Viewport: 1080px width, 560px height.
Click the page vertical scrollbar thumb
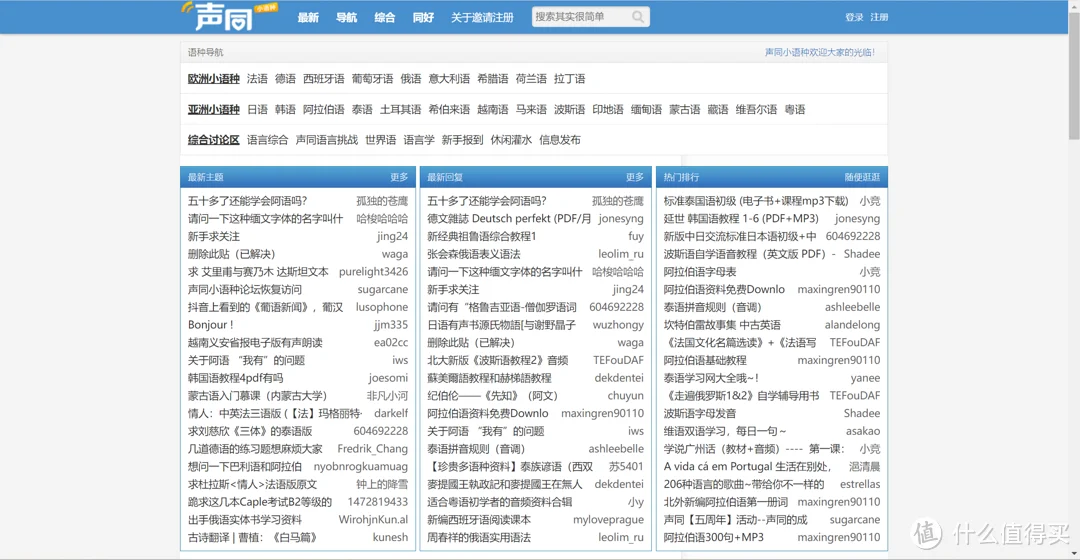pos(1074,74)
